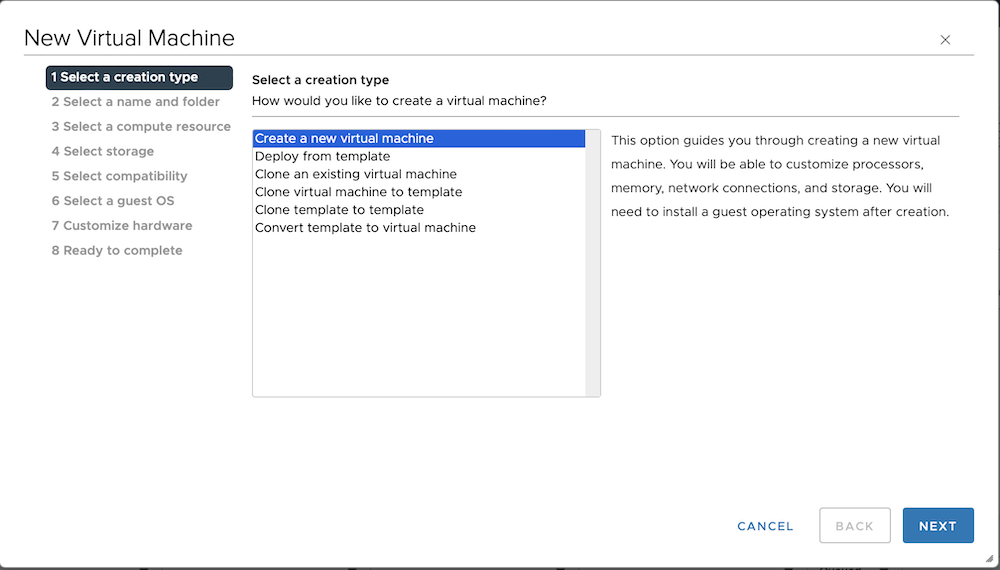This screenshot has width=1000, height=570.
Task: Select Convert template to virtual machine
Action: point(419,228)
